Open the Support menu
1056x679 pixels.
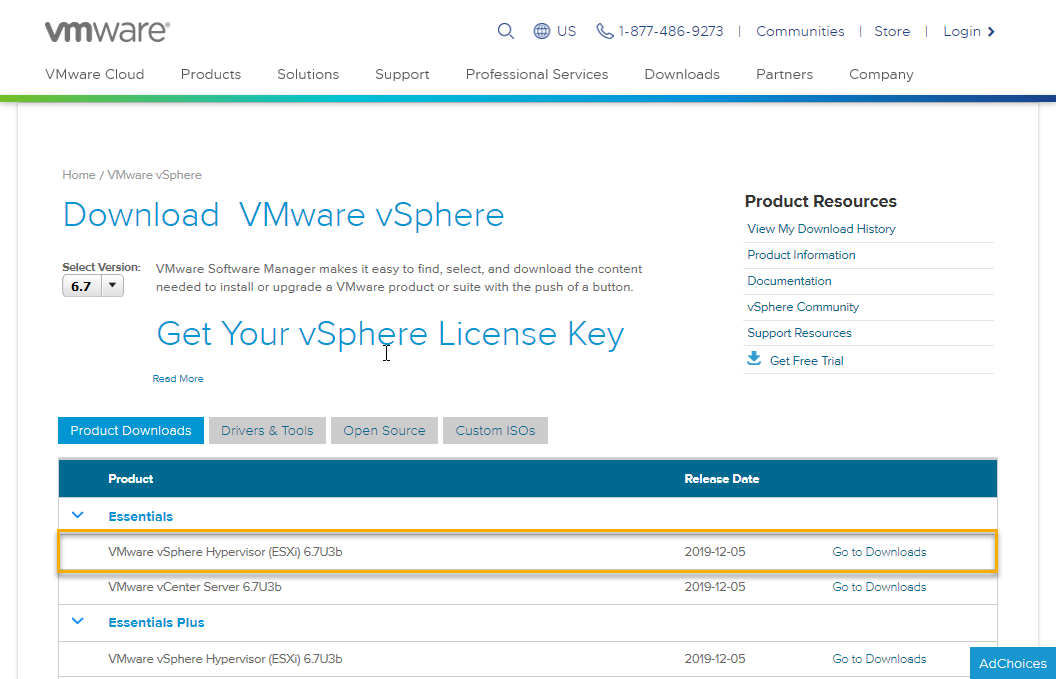click(x=402, y=74)
